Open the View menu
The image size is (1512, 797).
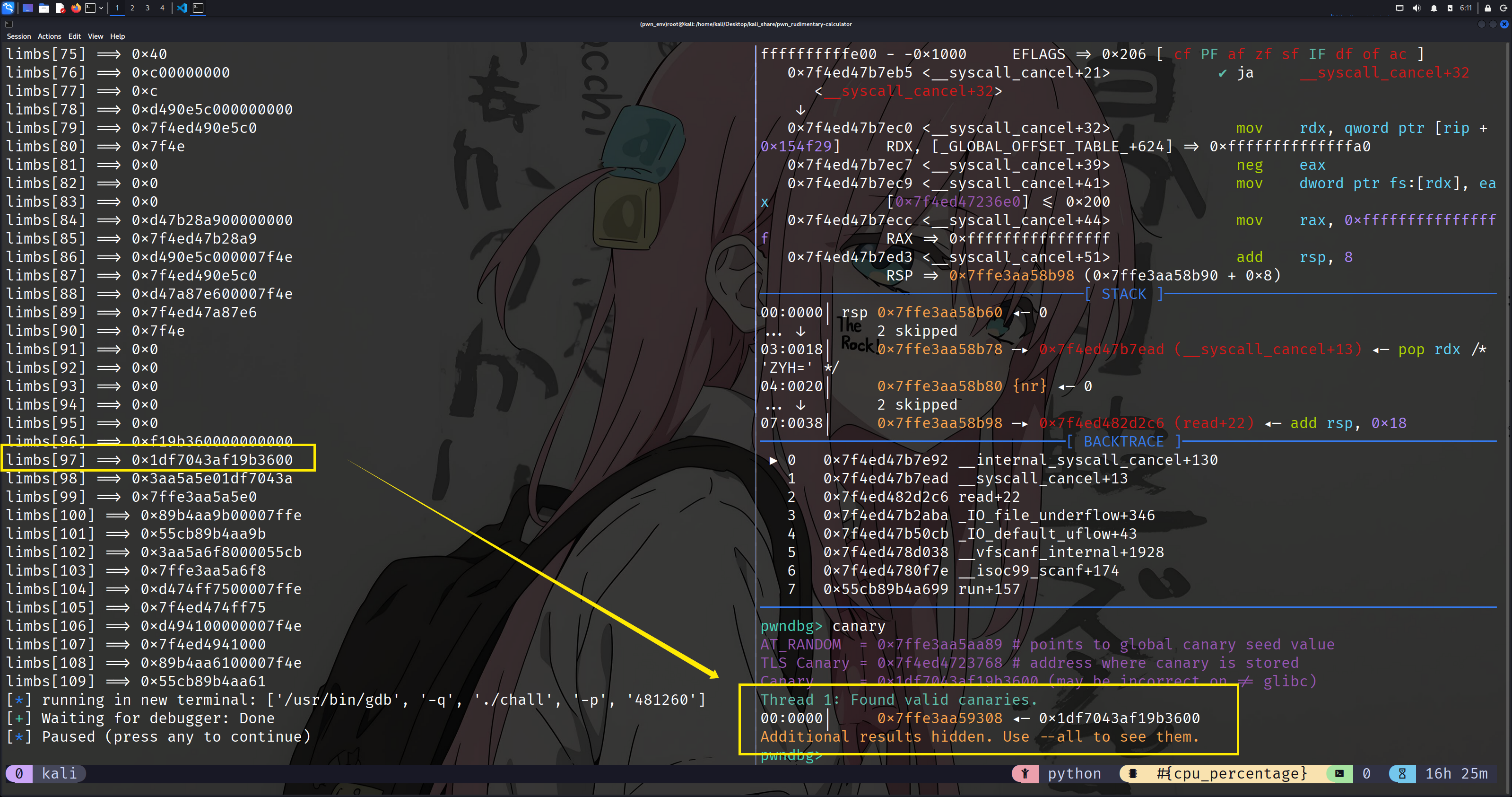coord(96,36)
